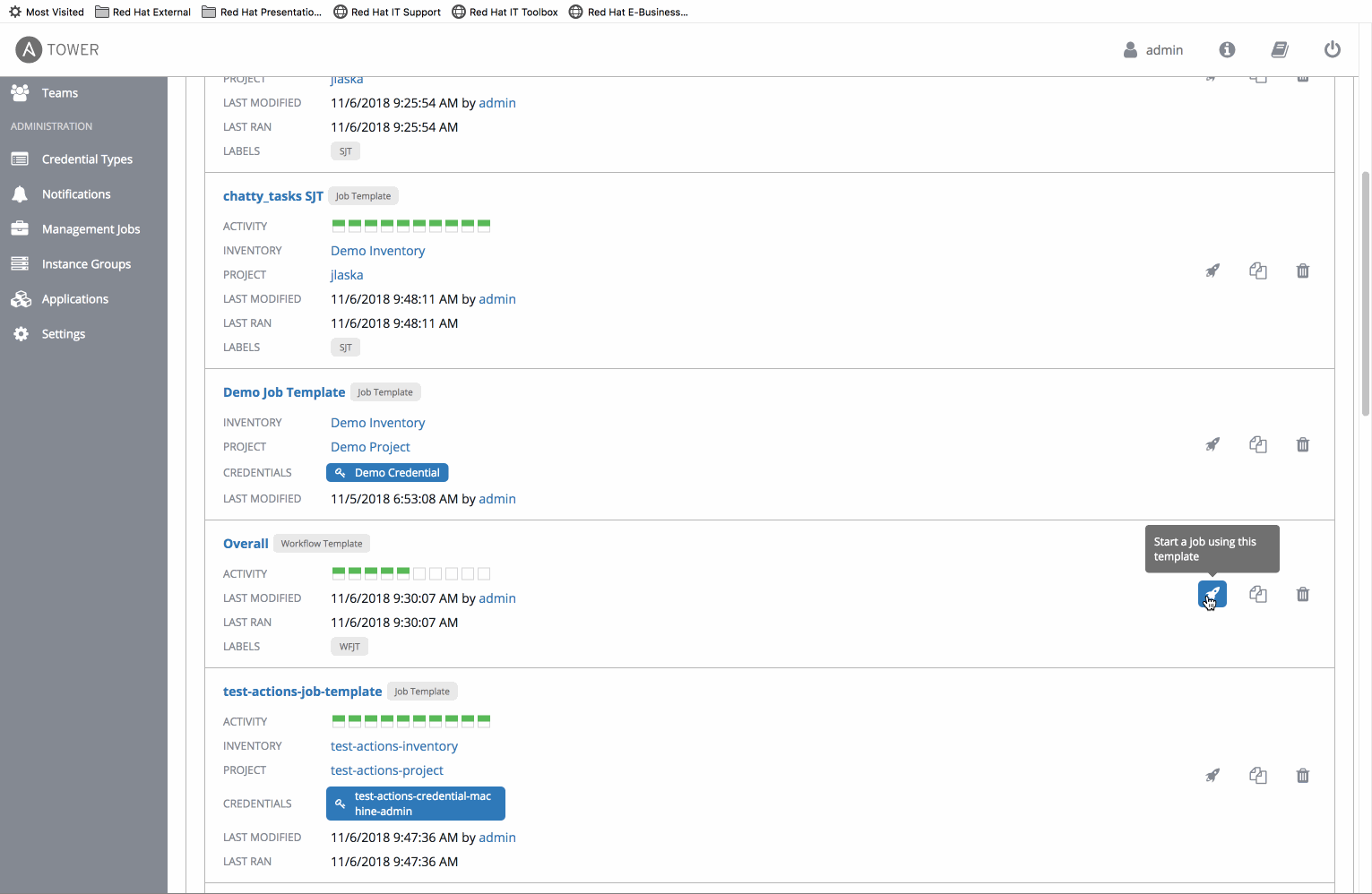
Task: Open the Demo Project link
Action: [370, 447]
